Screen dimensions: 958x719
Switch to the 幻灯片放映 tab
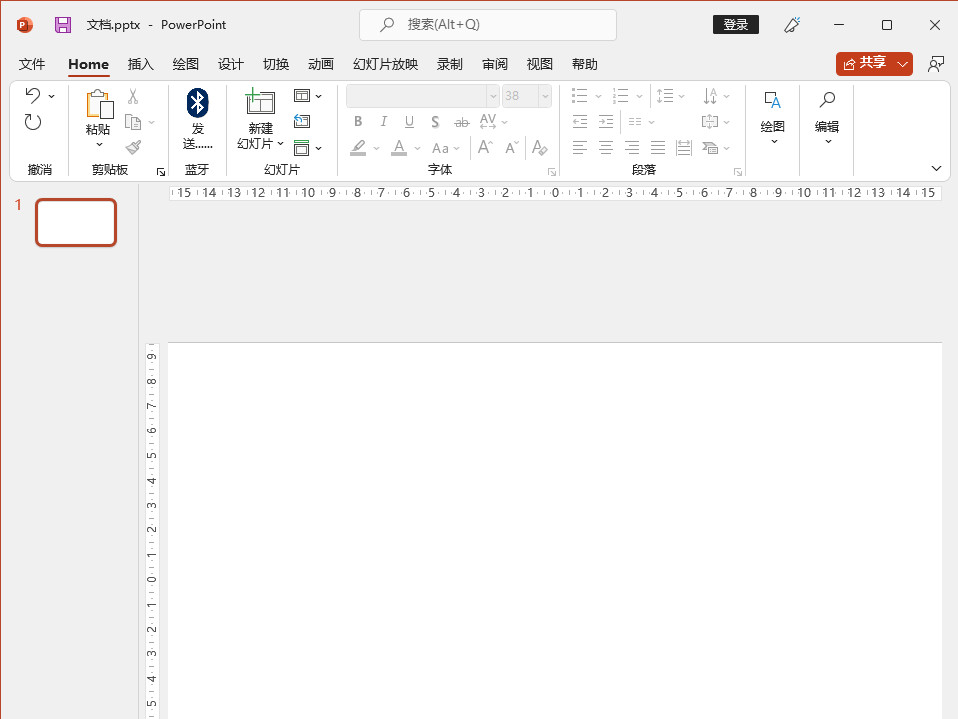click(386, 64)
